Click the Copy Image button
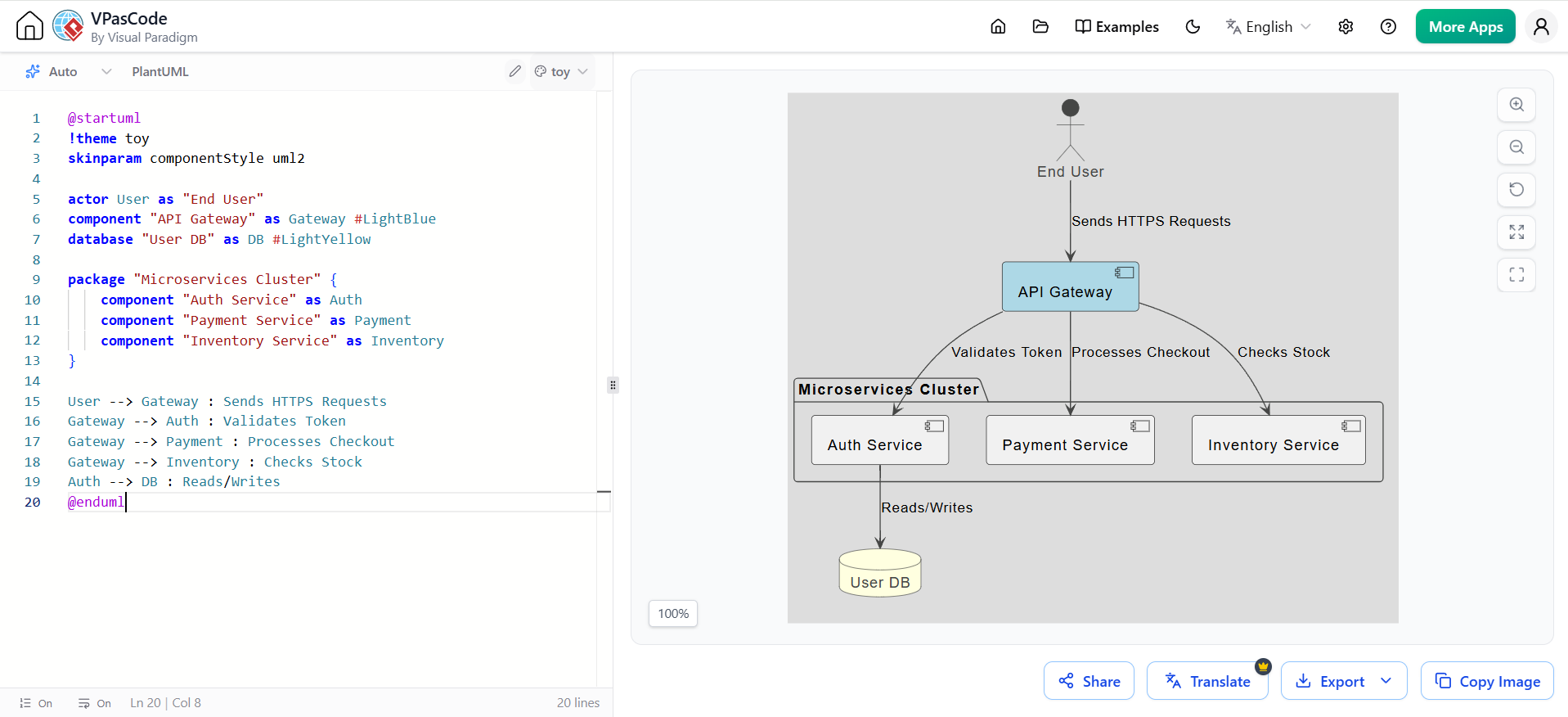The image size is (1568, 717). [1487, 681]
